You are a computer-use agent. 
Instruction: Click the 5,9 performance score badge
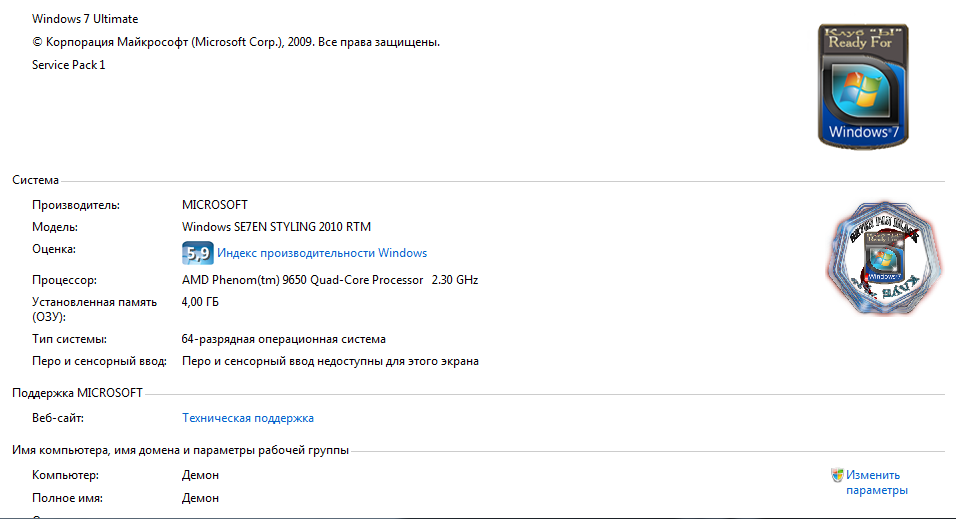point(197,253)
